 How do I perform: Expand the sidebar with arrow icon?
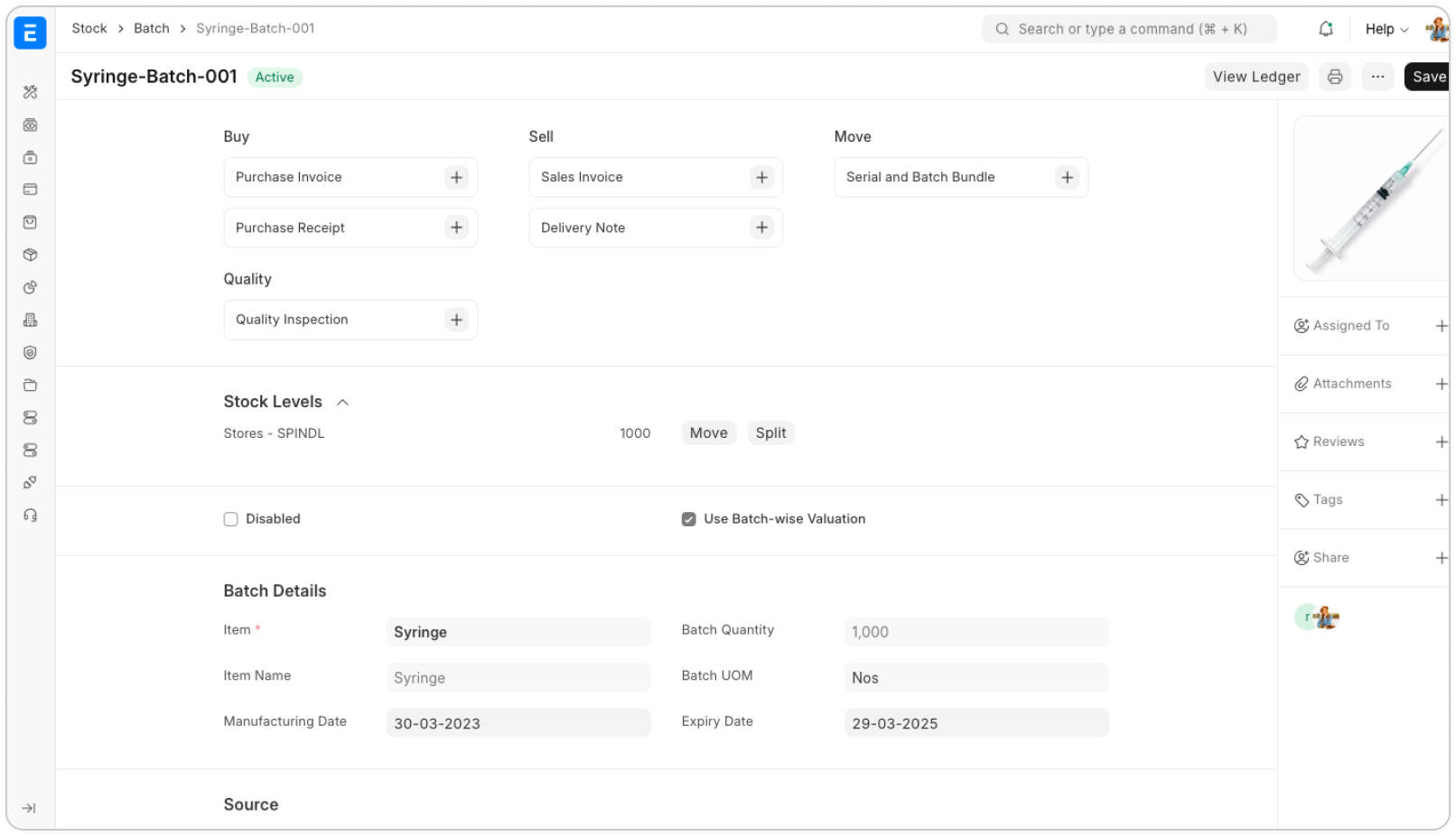tap(29, 808)
